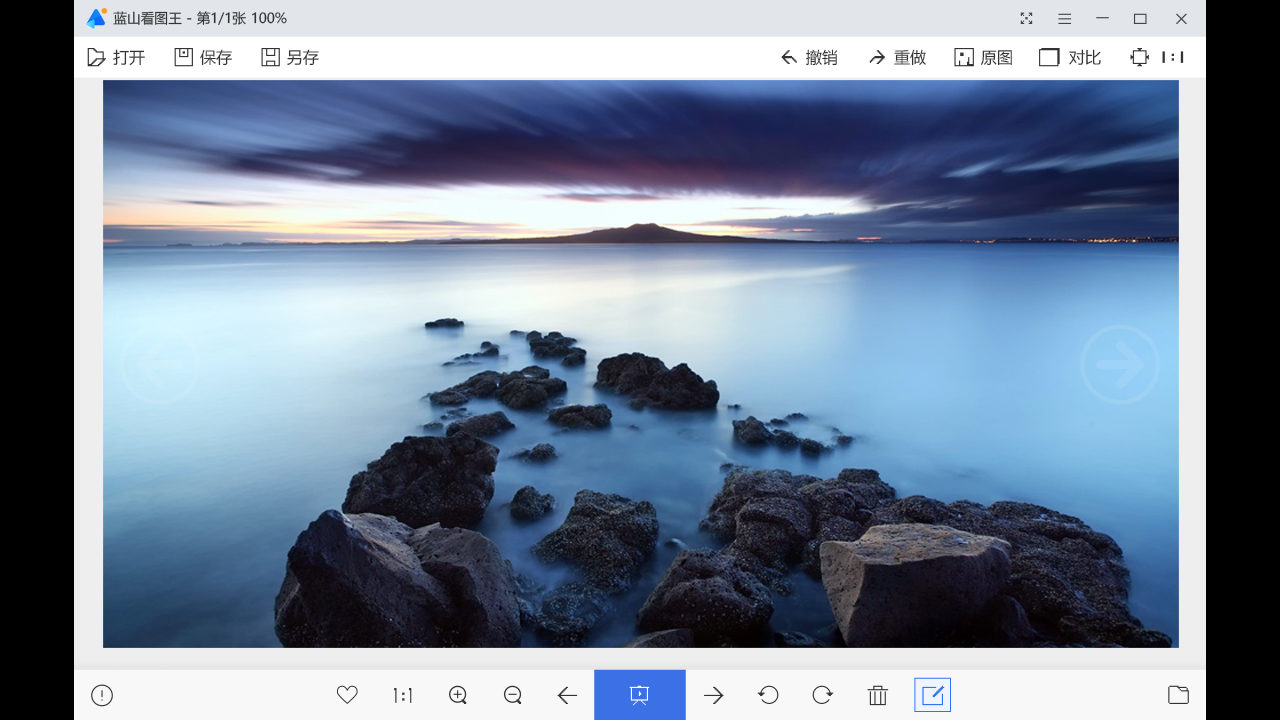Go to previous image in bottom toolbar
1280x720 pixels.
(567, 695)
